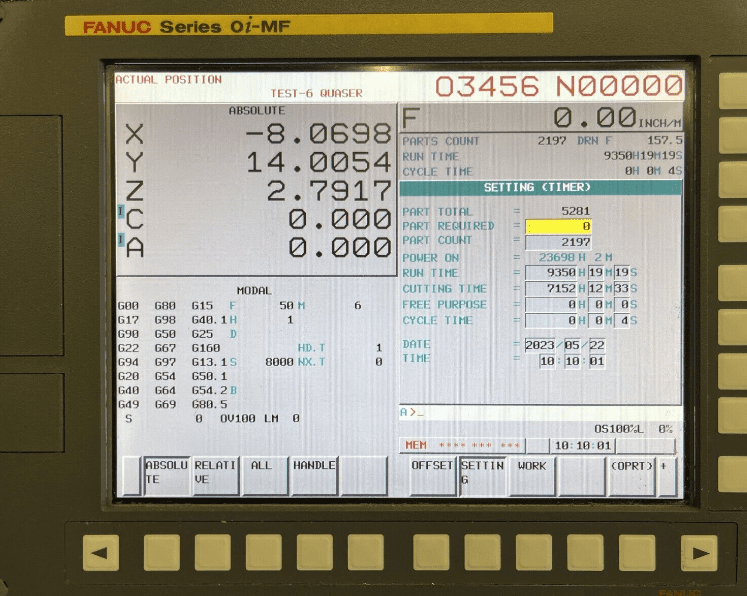Click the I indicator beside C axis
This screenshot has width=747, height=596.
122,213
